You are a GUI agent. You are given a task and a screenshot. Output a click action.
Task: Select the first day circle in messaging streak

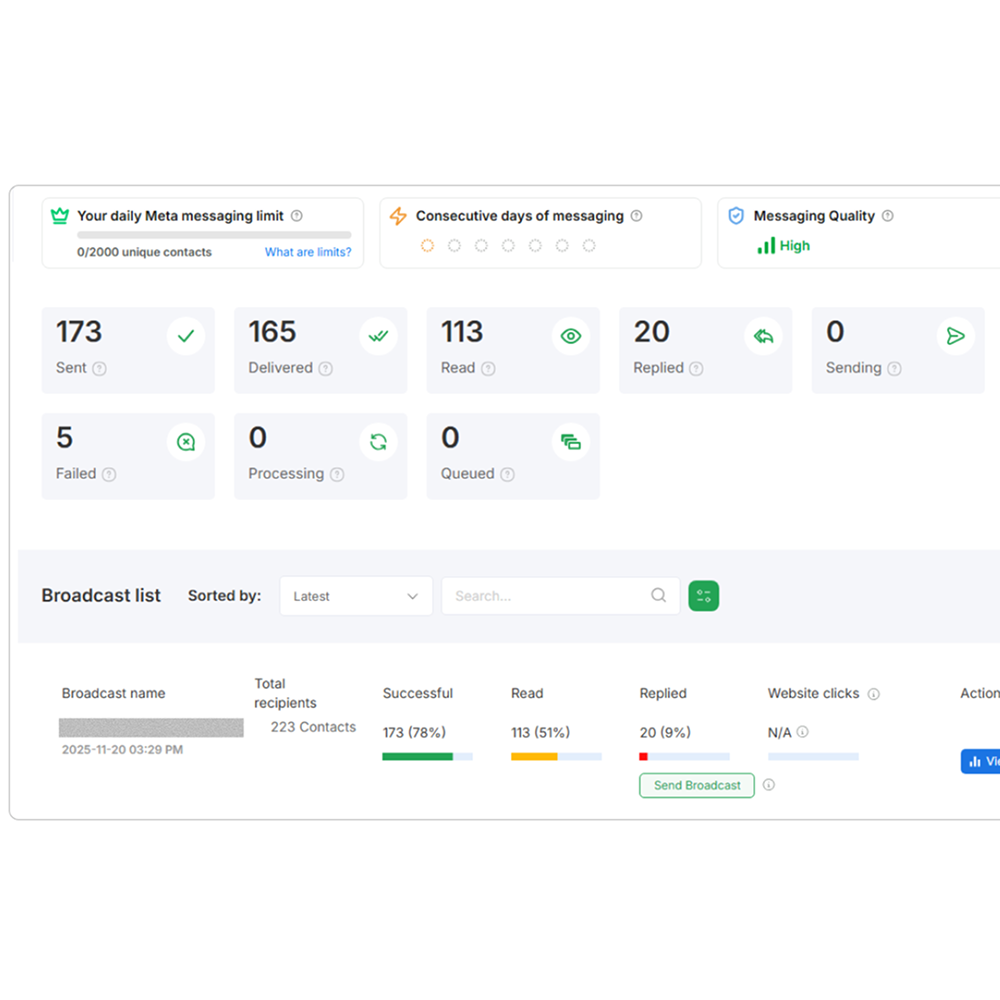(428, 244)
